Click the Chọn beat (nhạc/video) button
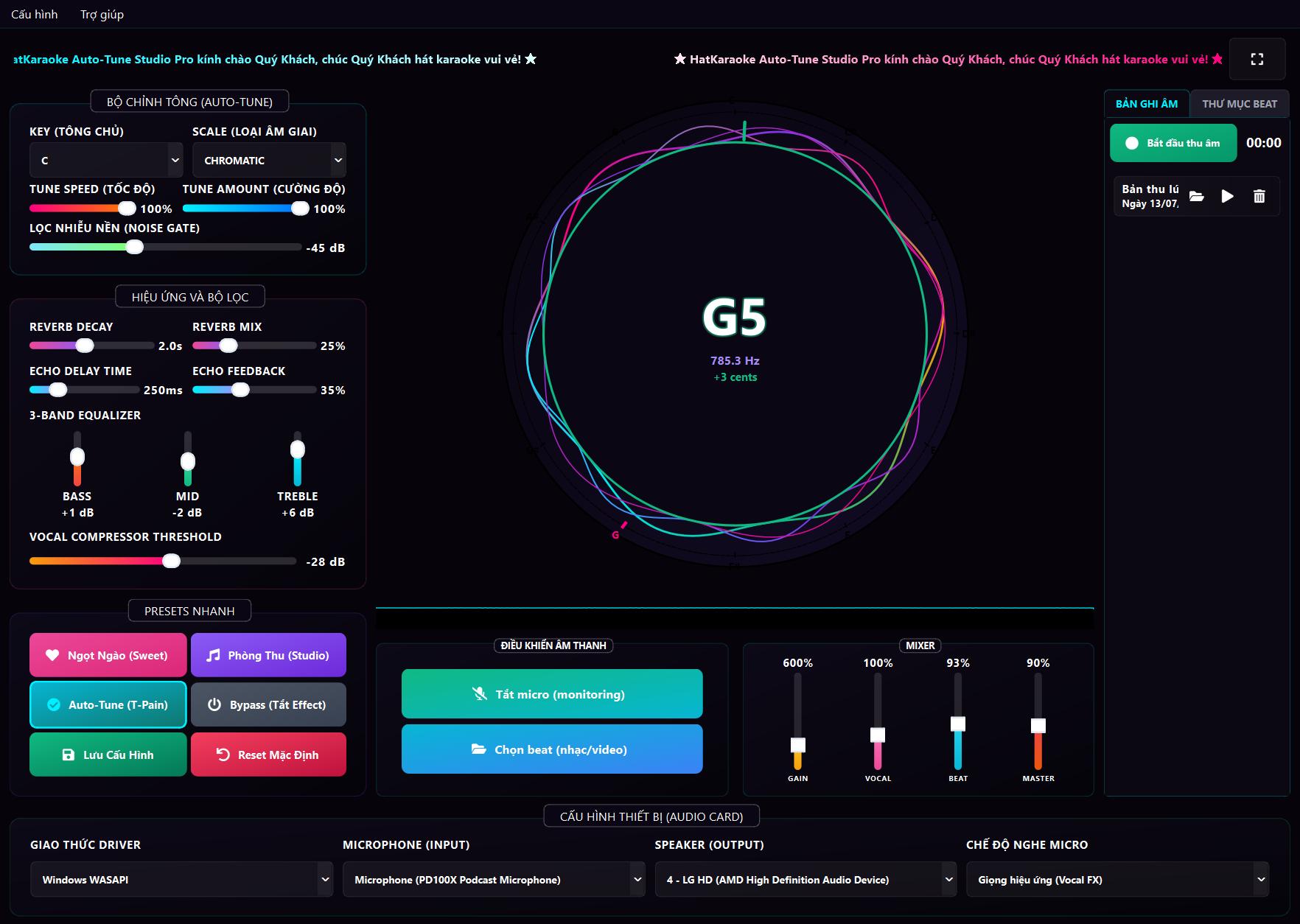The image size is (1300, 924). pyautogui.click(x=552, y=749)
